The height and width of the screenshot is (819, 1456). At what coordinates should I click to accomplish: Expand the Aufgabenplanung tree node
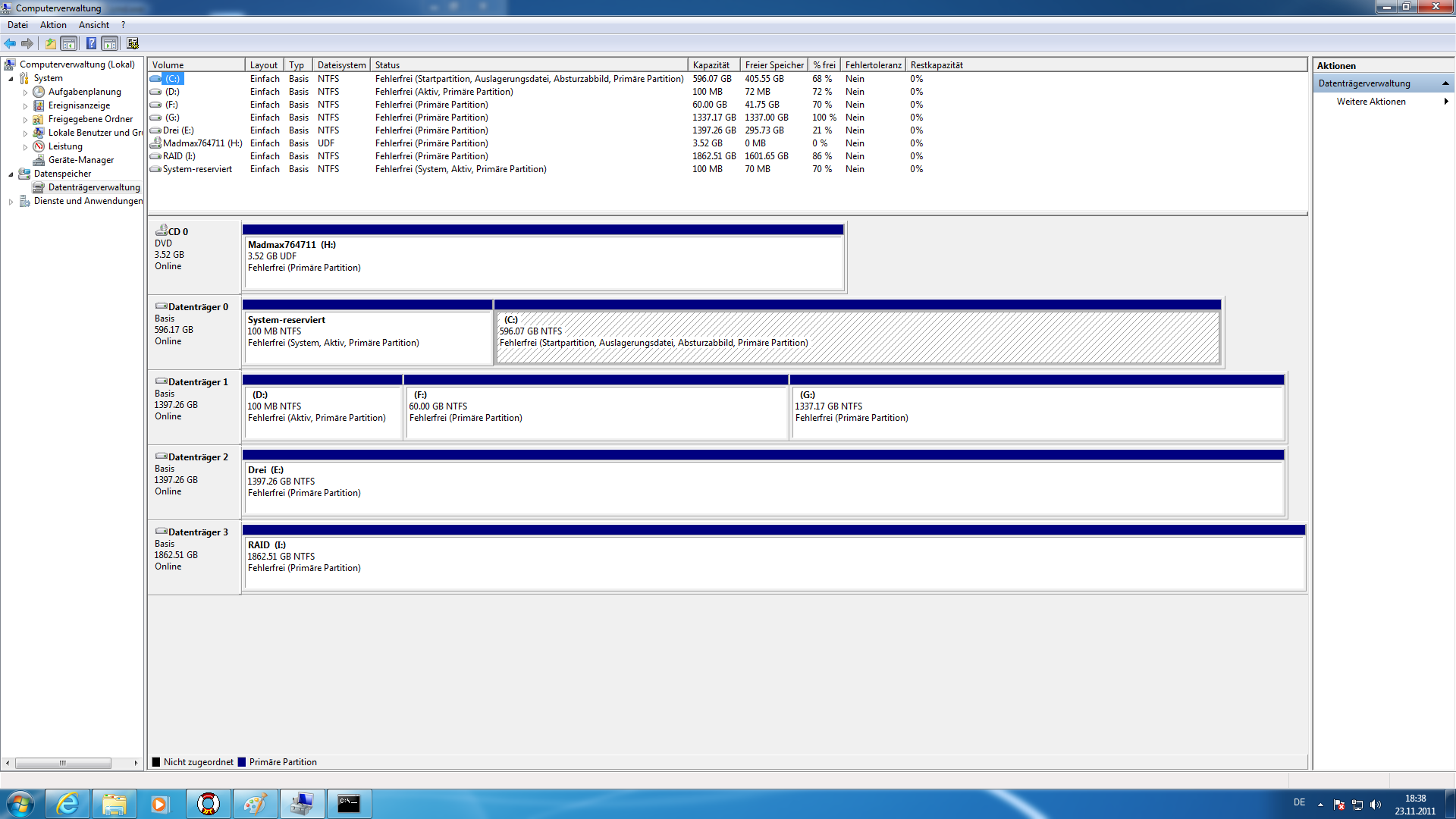(x=25, y=93)
